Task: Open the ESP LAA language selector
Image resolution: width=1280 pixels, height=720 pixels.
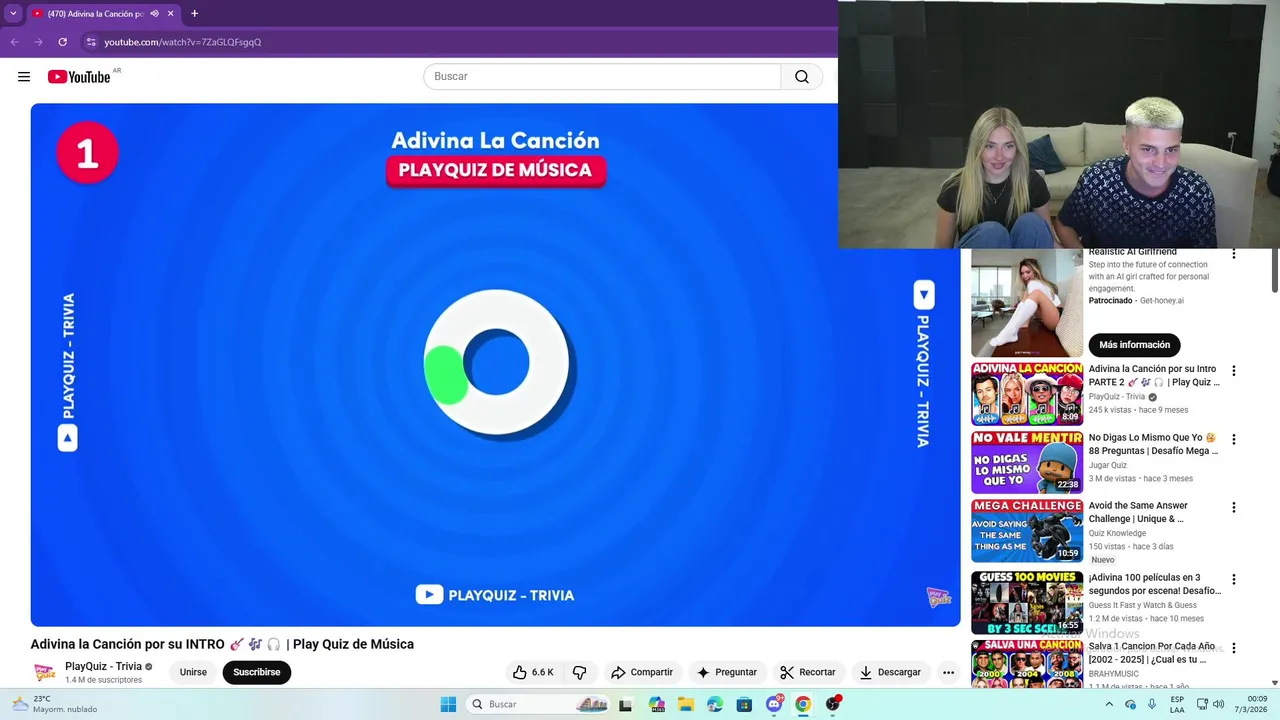Action: tap(1178, 704)
